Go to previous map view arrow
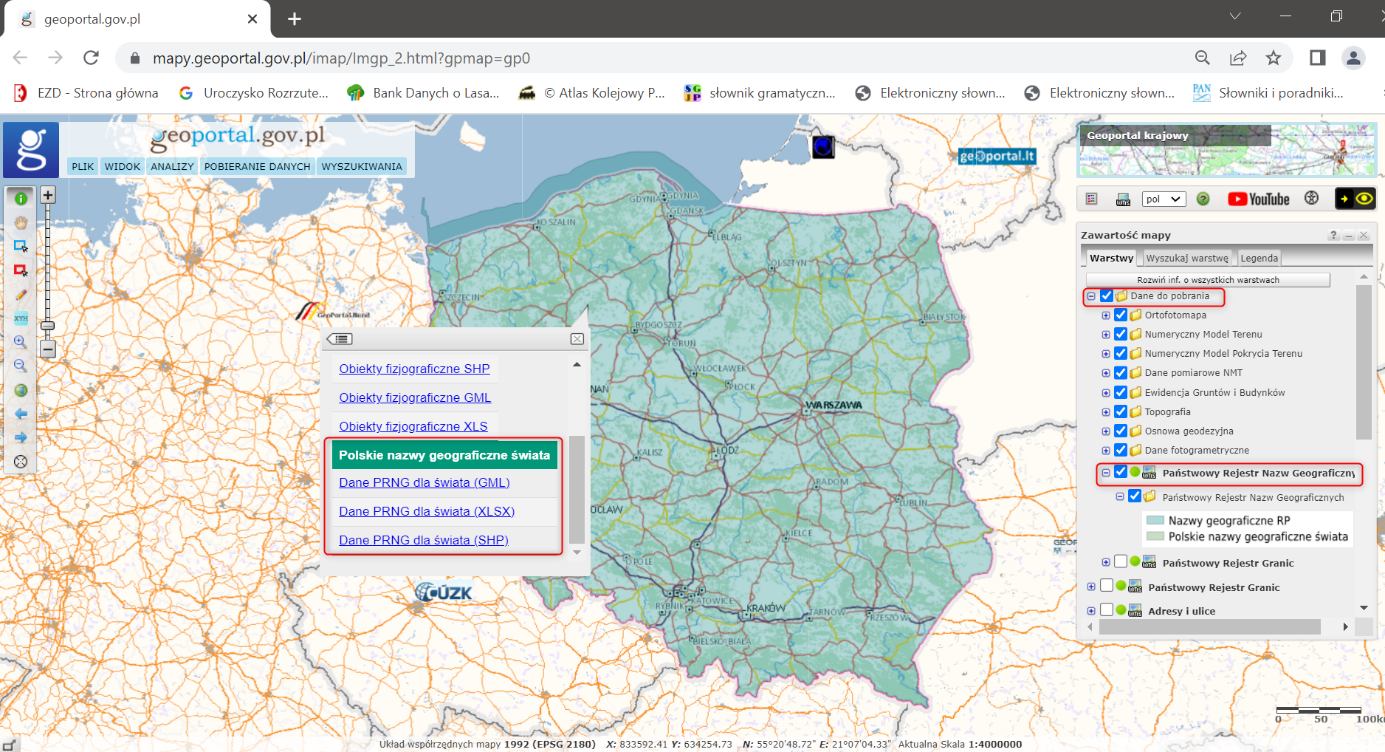The width and height of the screenshot is (1385, 752). click(x=20, y=414)
